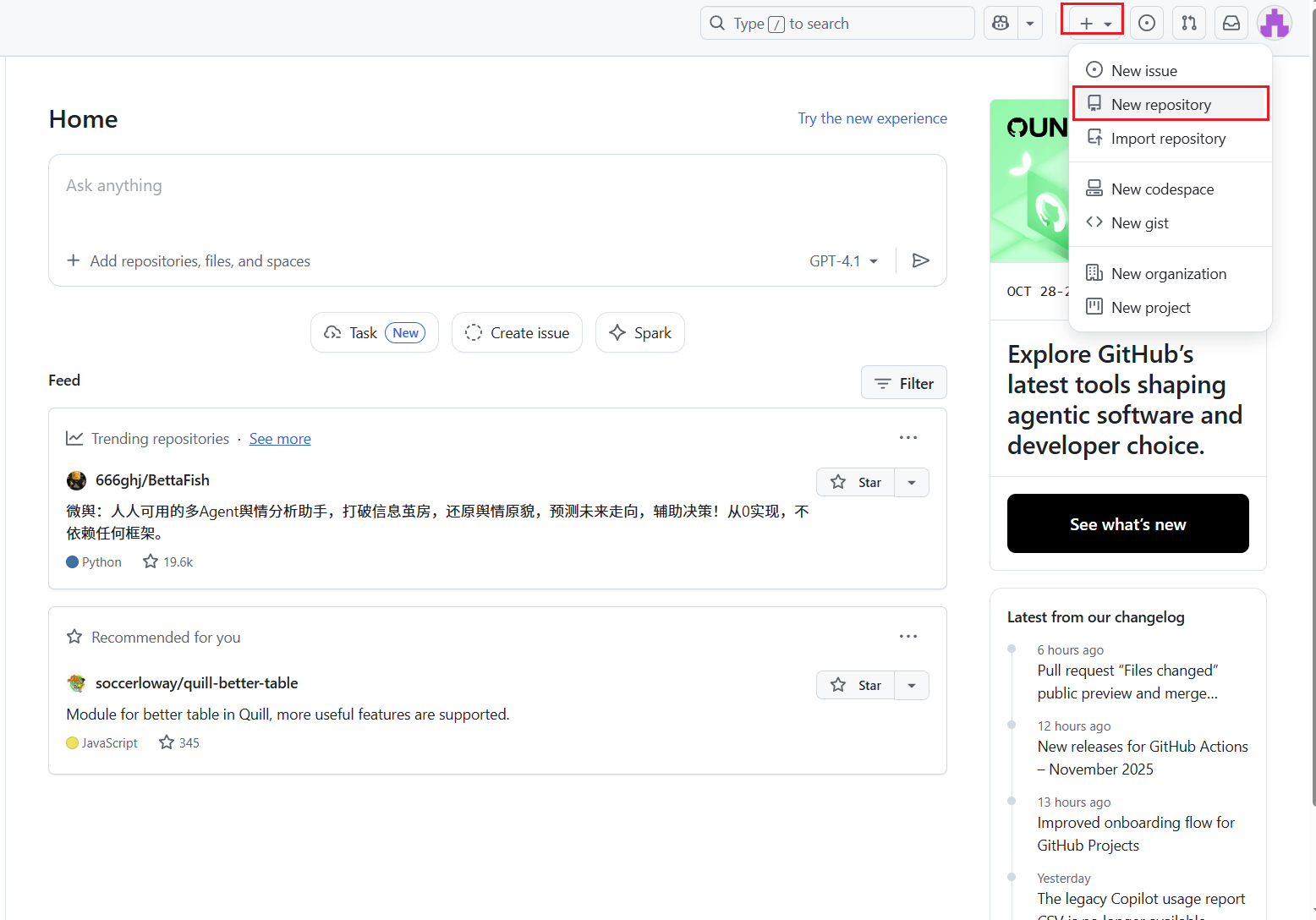Star the soccerloway/quill-better-table repository
The image size is (1316, 920).
coord(855,685)
